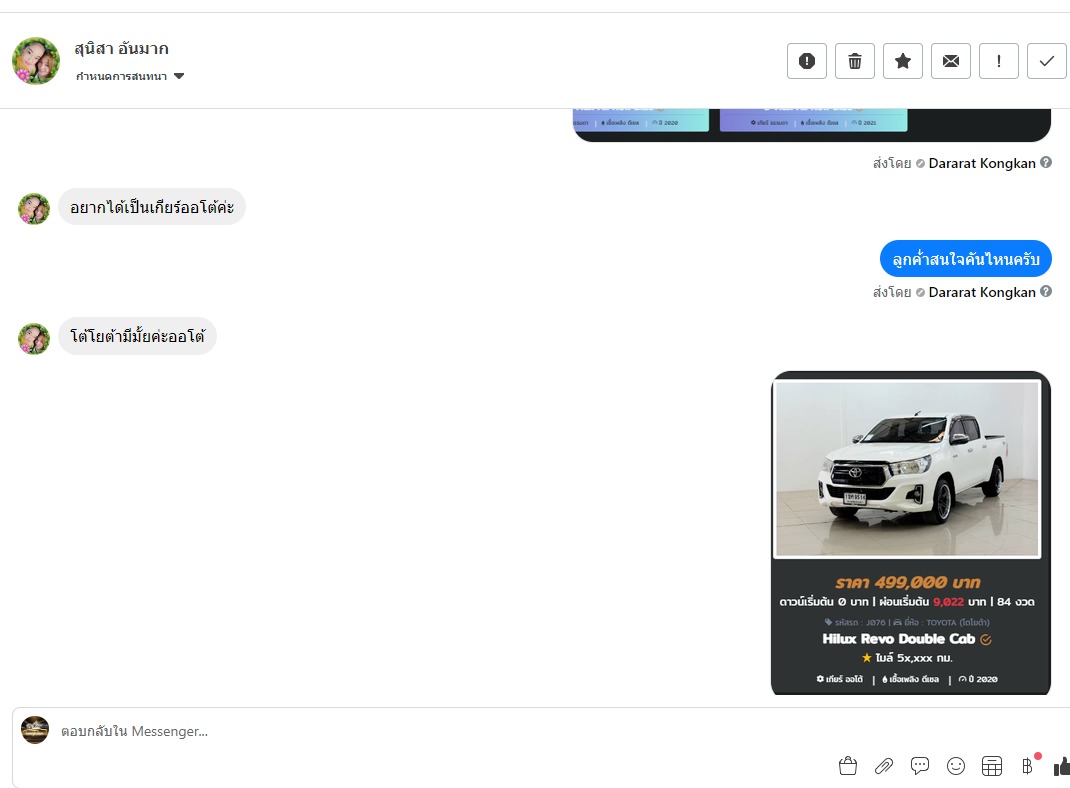Open partially visible car cards image at top
This screenshot has height=788, width=1070.
[812, 125]
